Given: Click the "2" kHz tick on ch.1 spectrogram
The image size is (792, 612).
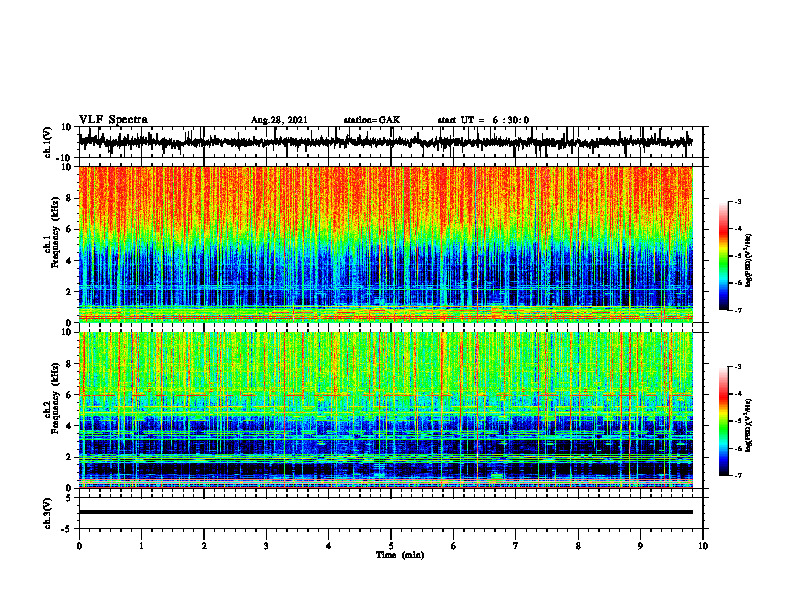Looking at the screenshot, I should pyautogui.click(x=69, y=292).
